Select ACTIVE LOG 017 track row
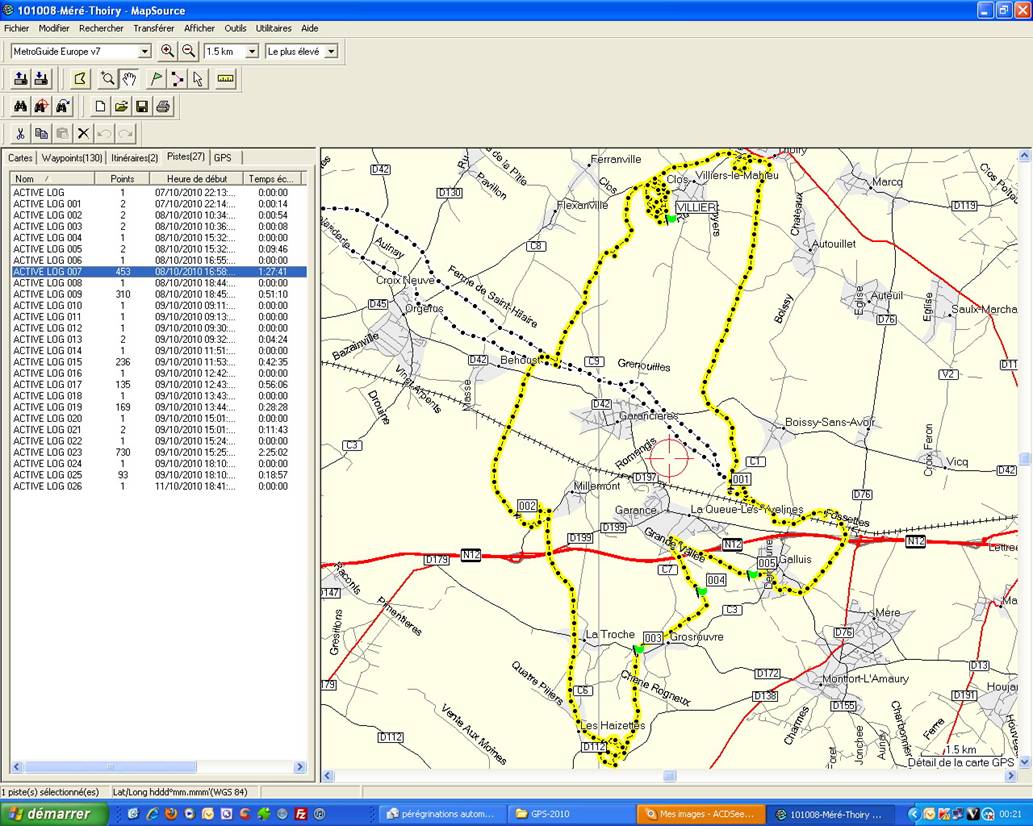This screenshot has height=826, width=1033. 159,385
